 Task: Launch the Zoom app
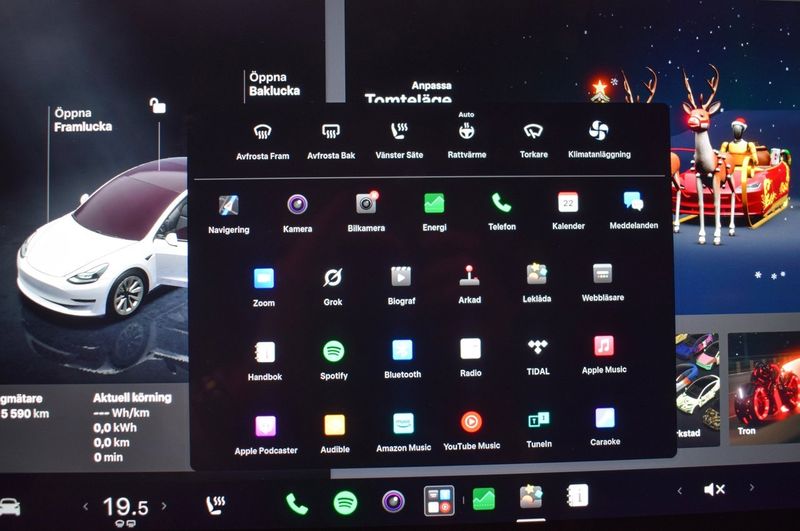264,287
